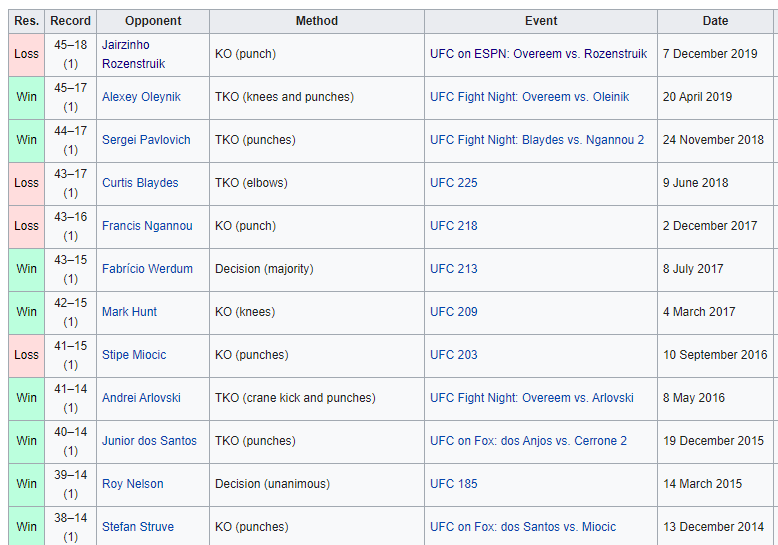Select the Loss cell in Rozenstruik row
The height and width of the screenshot is (545, 778).
[26, 55]
